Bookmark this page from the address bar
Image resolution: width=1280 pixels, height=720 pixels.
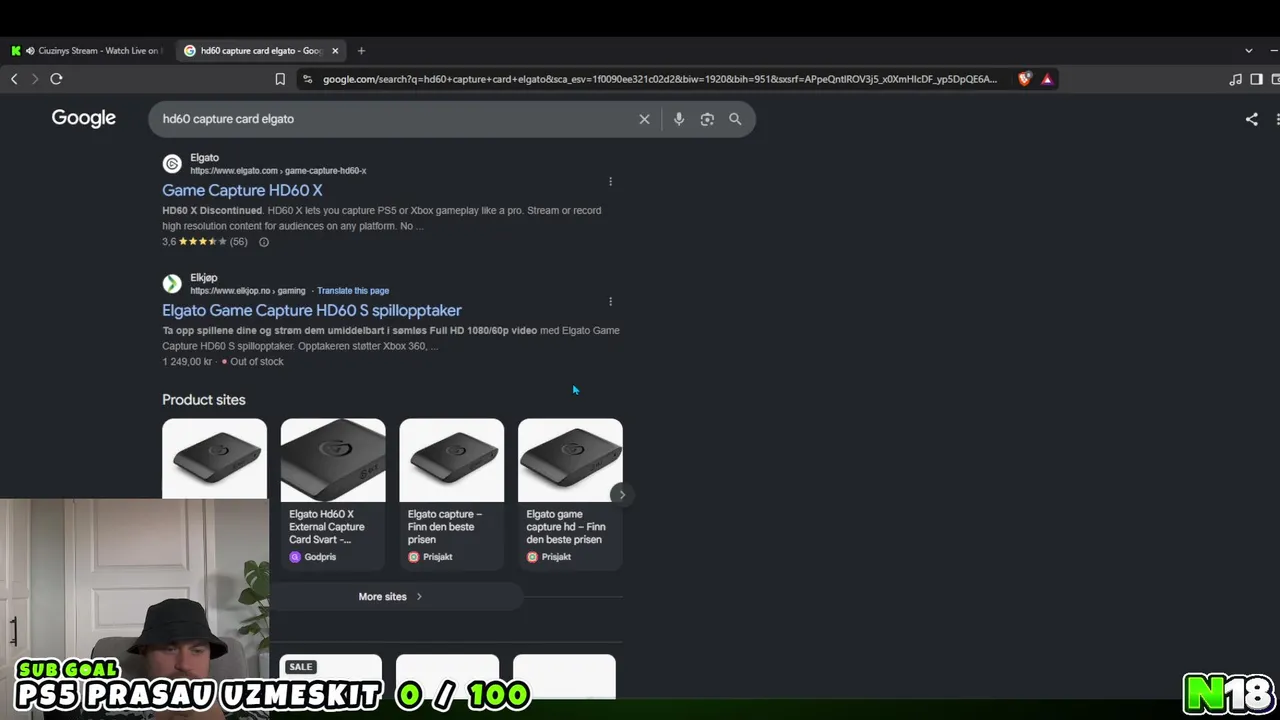click(x=280, y=79)
